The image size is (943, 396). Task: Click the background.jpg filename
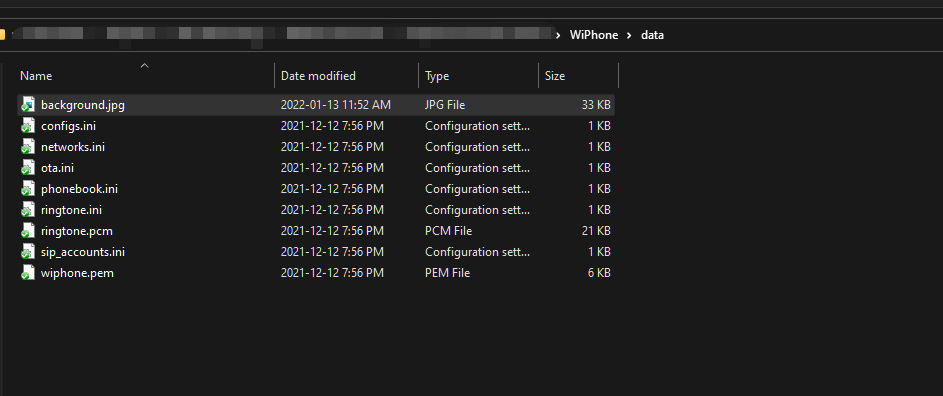(83, 105)
